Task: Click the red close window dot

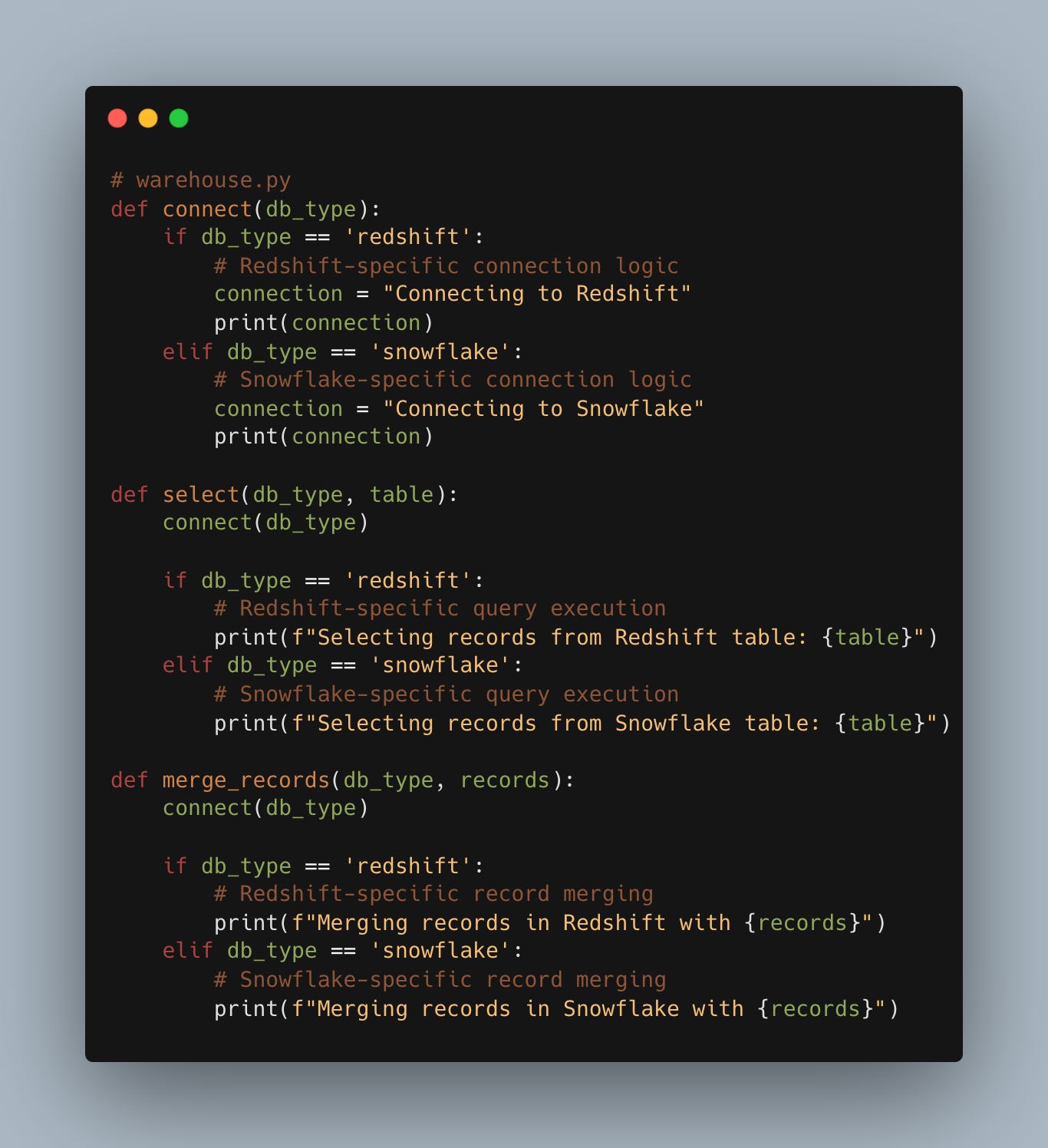Action: tap(117, 118)
